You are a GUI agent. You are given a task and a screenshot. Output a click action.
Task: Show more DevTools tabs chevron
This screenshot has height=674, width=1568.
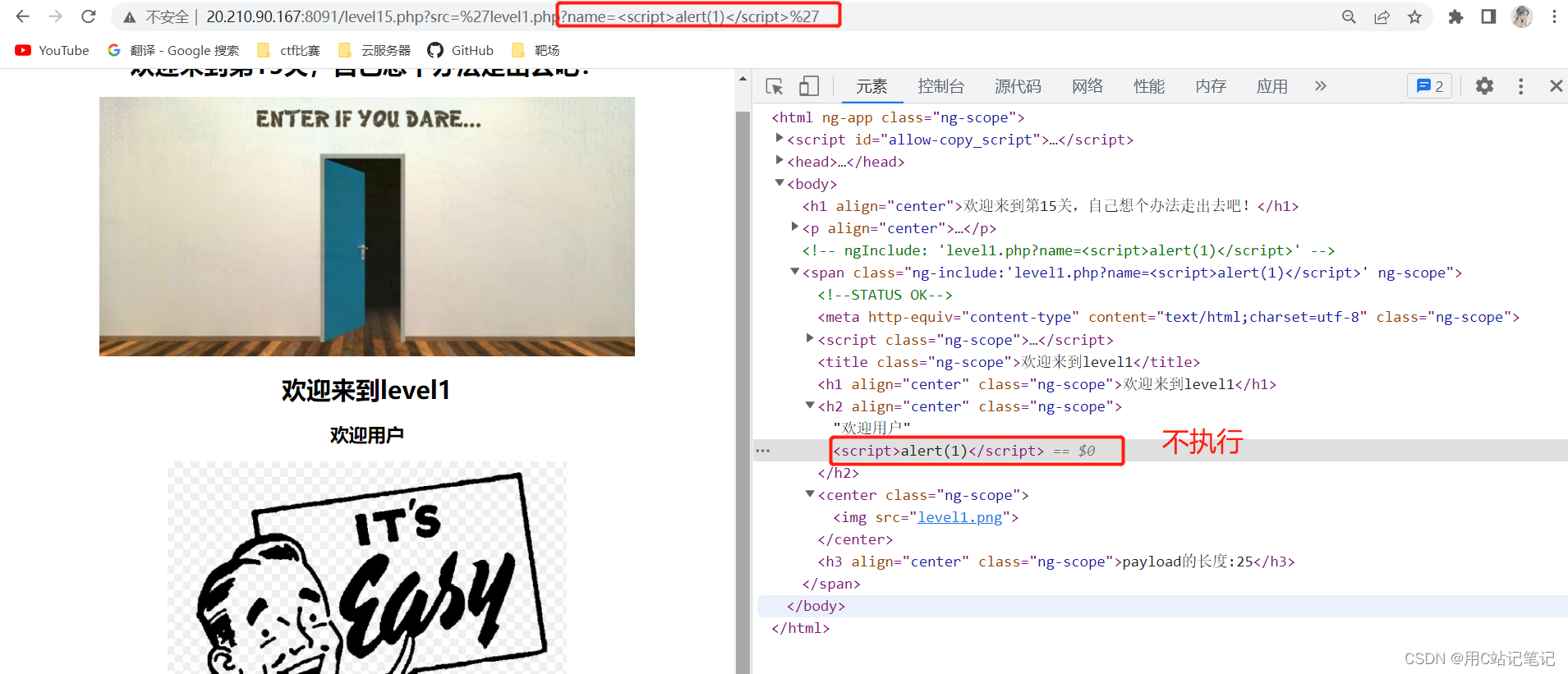1320,85
